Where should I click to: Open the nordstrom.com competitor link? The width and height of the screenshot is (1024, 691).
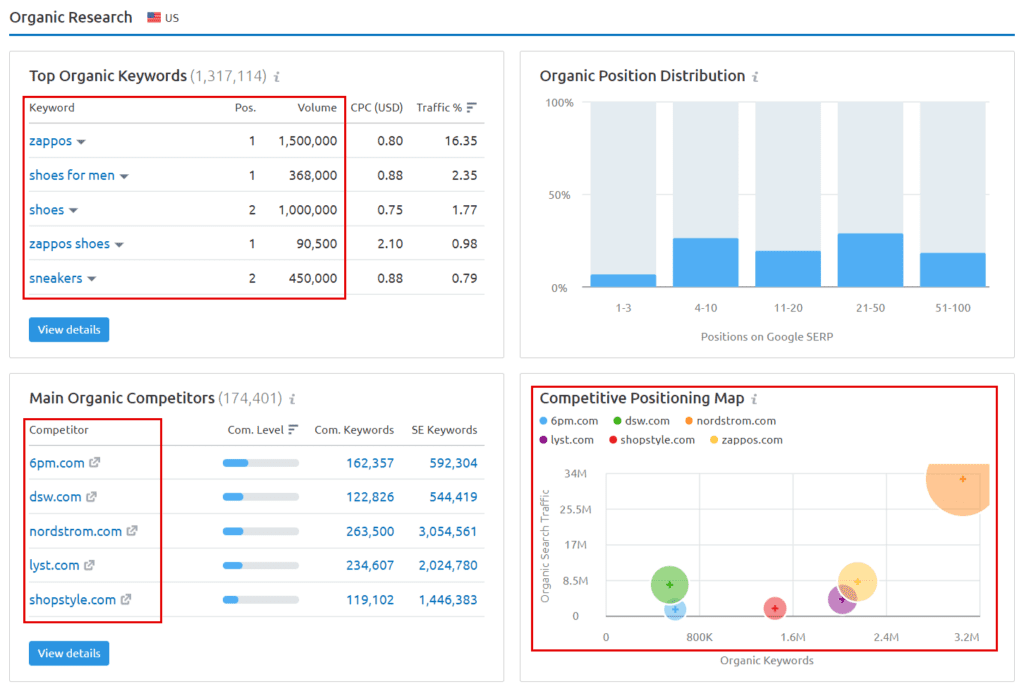[x=75, y=532]
